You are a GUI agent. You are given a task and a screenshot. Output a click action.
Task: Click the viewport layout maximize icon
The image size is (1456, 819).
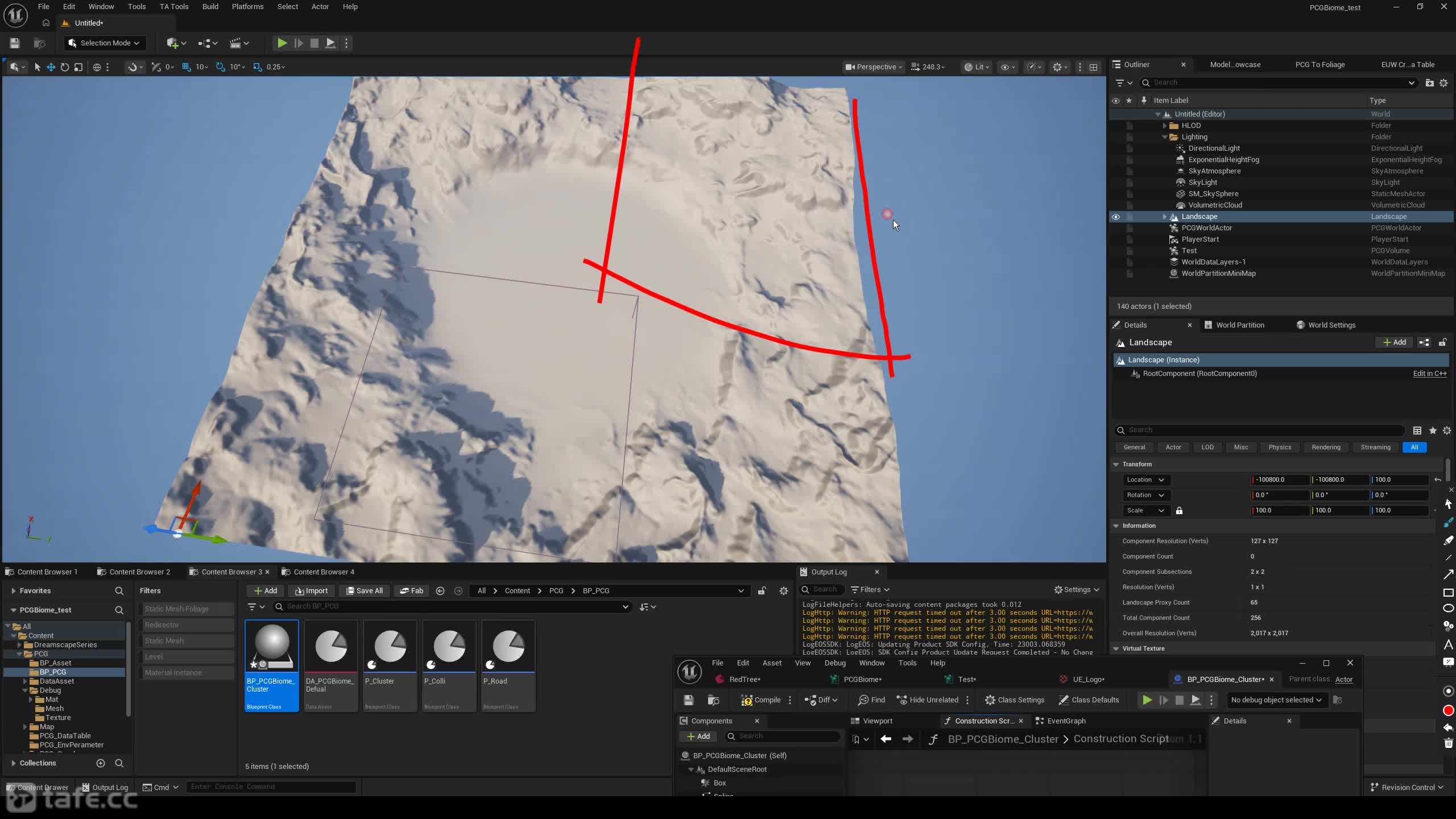click(1093, 67)
